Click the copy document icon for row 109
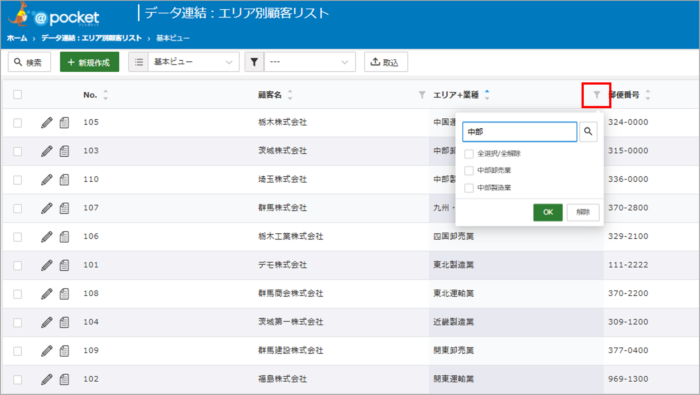This screenshot has width=700, height=395. (x=64, y=351)
